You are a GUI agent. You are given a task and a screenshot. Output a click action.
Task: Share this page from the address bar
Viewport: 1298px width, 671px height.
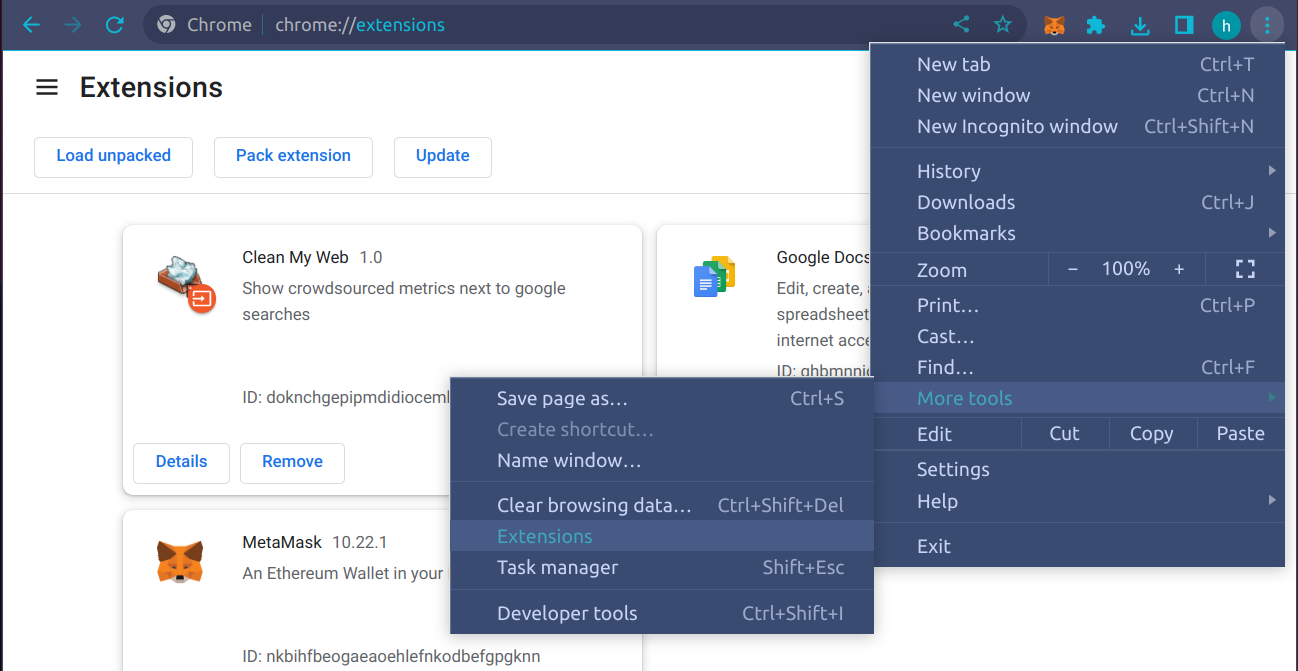click(x=961, y=25)
